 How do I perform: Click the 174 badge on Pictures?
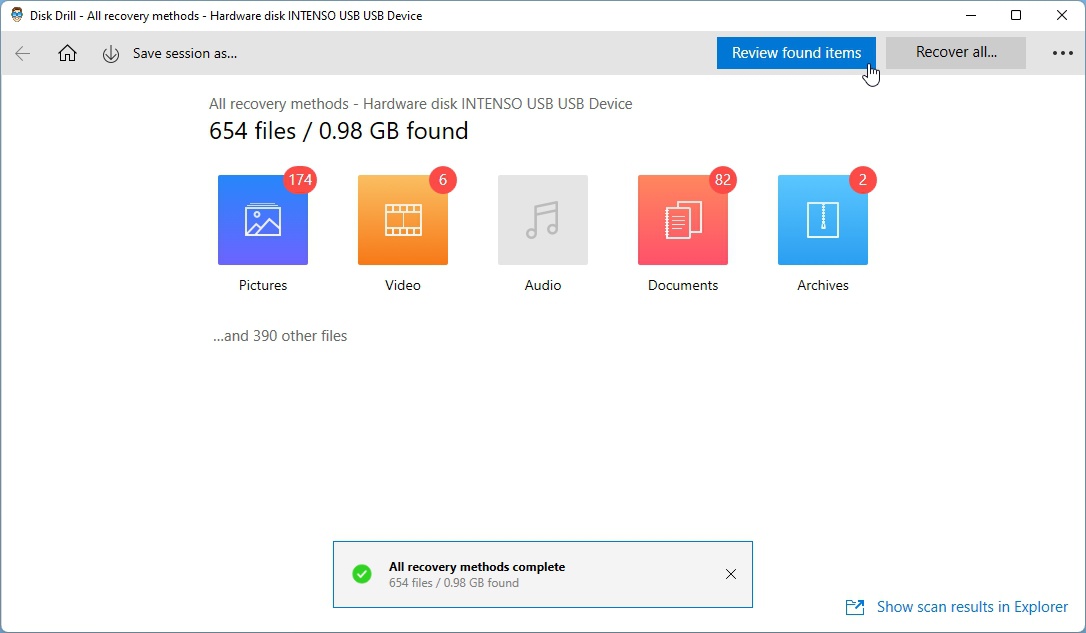point(300,180)
